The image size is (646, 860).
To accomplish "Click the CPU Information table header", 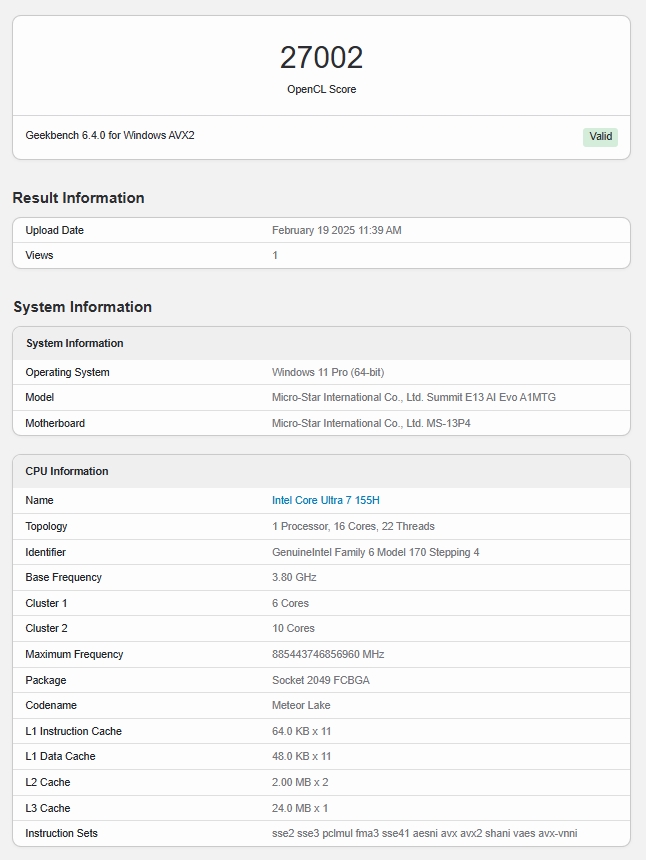I will (321, 472).
